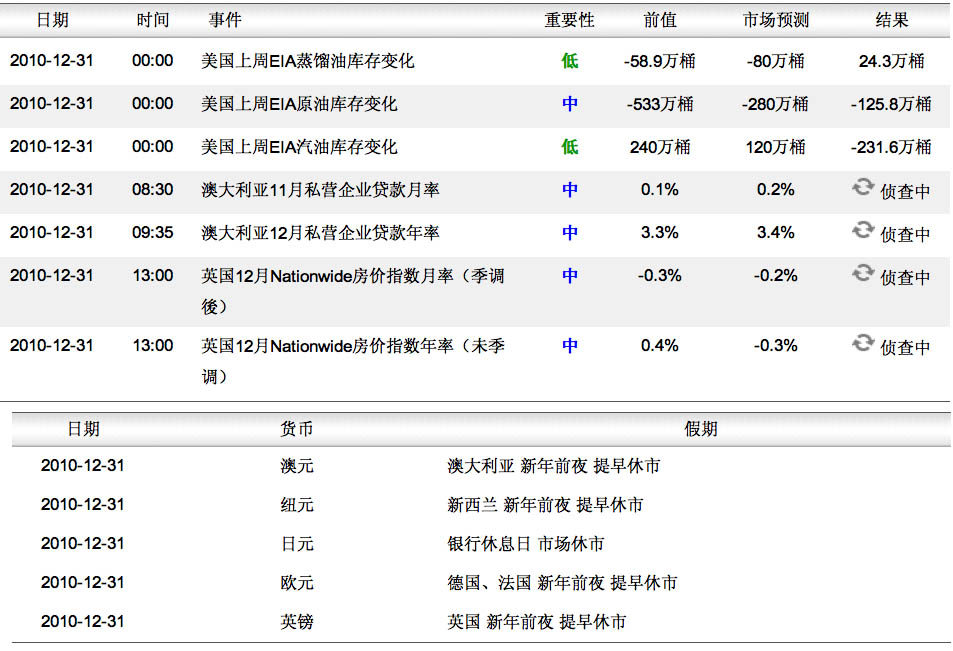Click currency 英镑 in holiday table
The image size is (953, 651).
[x=297, y=622]
